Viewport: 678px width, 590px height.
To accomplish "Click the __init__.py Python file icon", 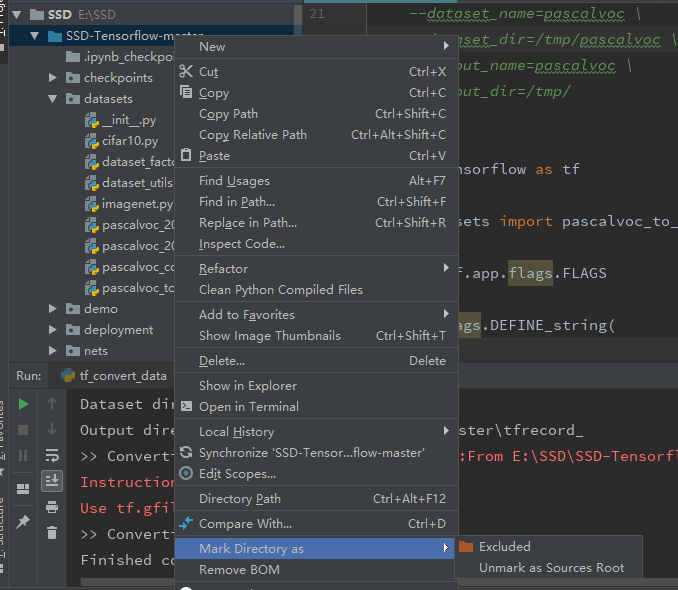I will click(92, 120).
